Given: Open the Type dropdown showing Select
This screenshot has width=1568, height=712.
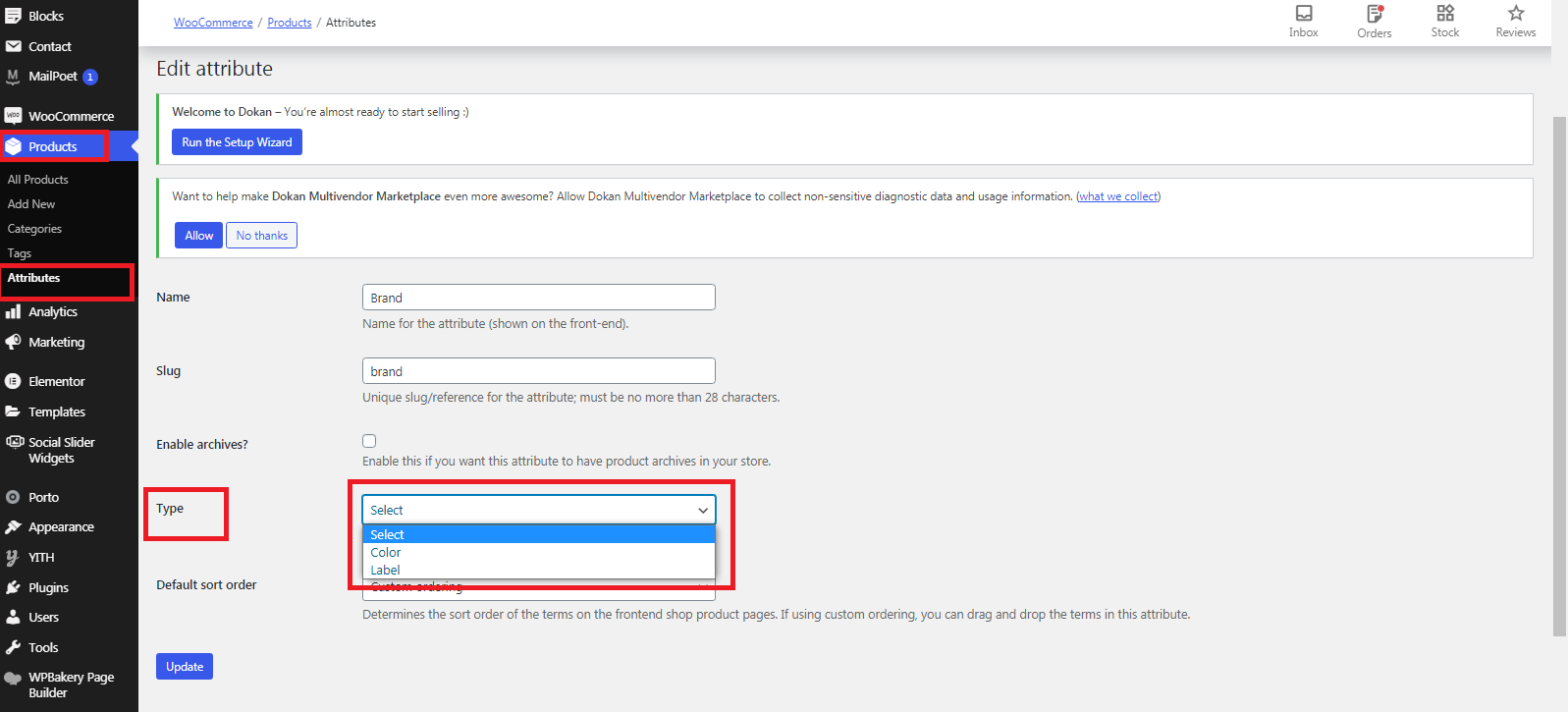Looking at the screenshot, I should (539, 510).
